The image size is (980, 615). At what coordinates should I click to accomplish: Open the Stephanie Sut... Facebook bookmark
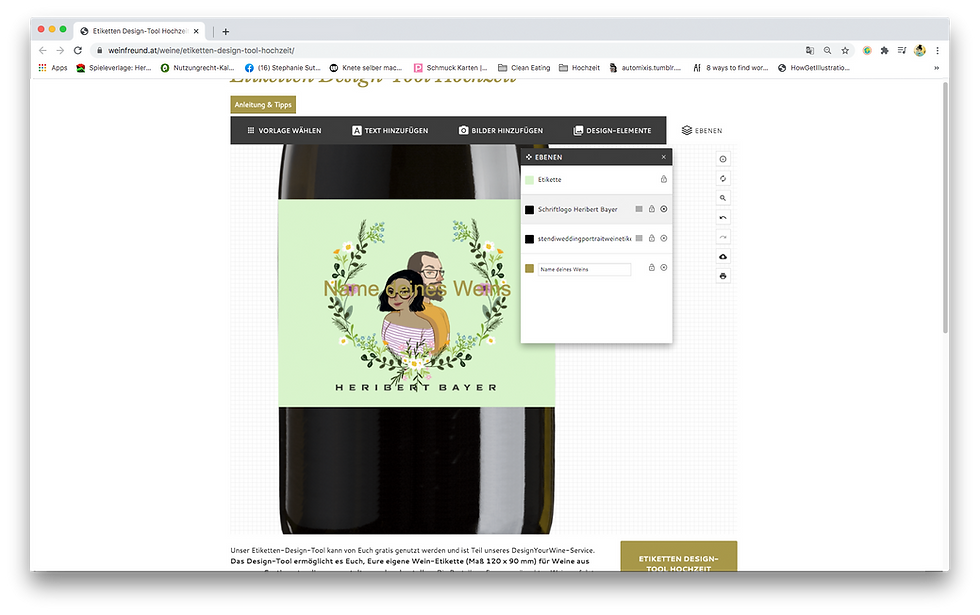pos(282,68)
